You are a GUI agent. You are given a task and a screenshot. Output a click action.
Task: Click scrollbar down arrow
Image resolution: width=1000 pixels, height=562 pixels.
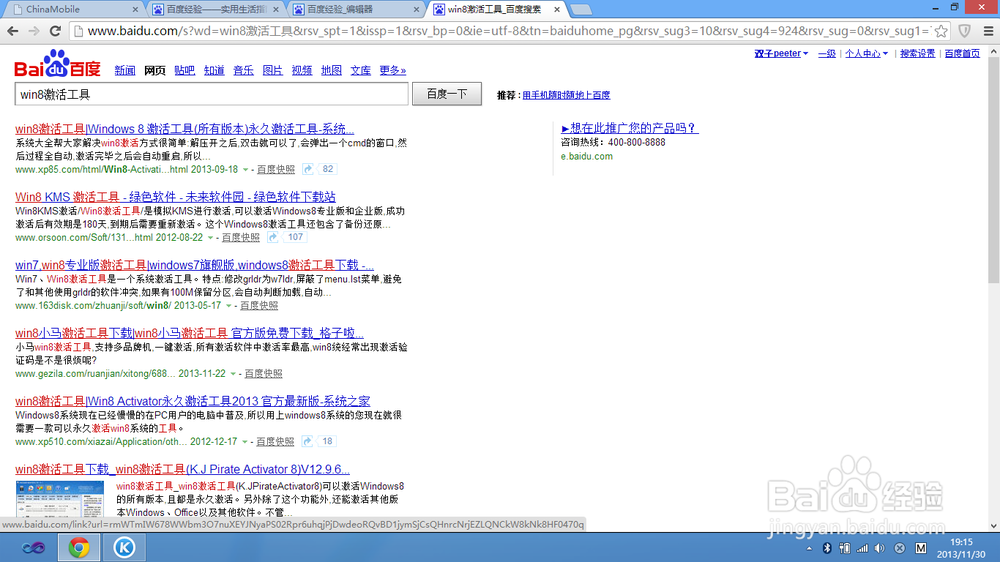coord(994,526)
